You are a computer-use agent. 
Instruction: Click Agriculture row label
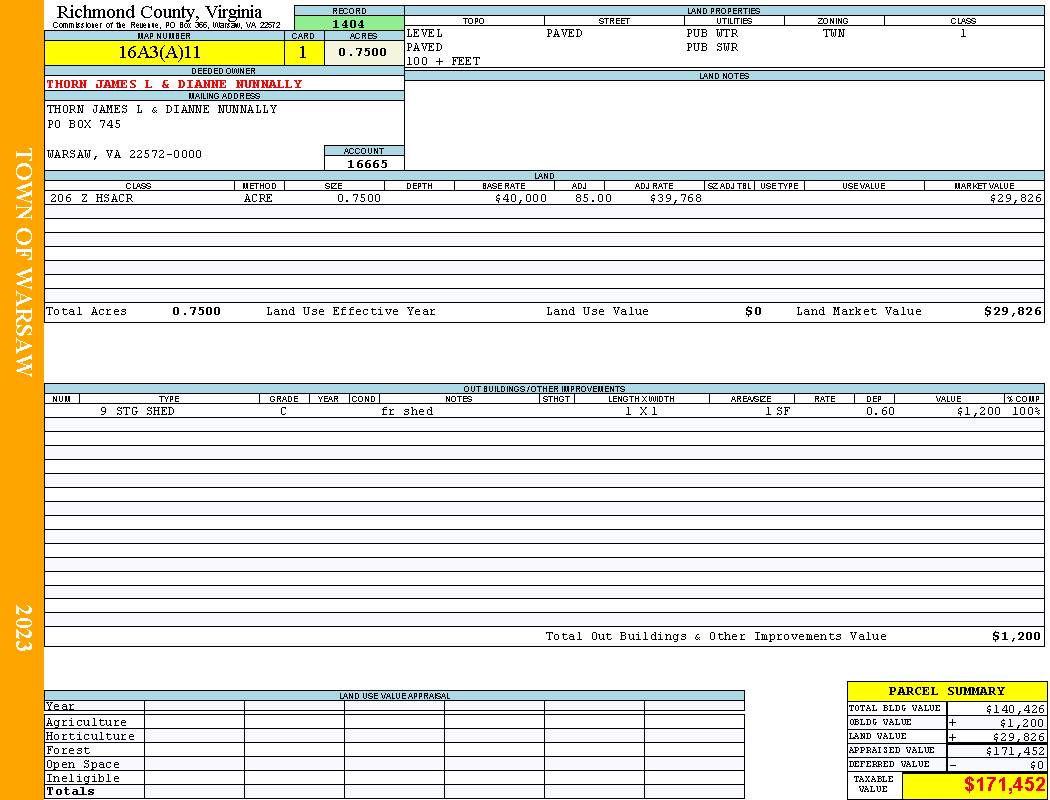pyautogui.click(x=86, y=722)
